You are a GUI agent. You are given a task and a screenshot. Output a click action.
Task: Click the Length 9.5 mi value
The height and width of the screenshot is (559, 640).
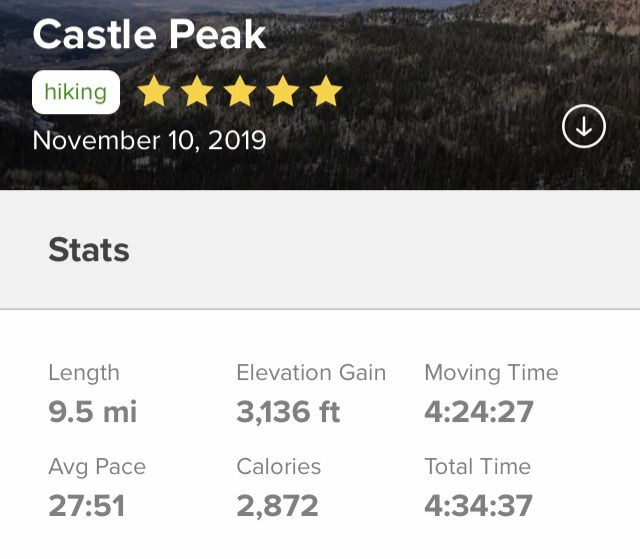pyautogui.click(x=93, y=411)
